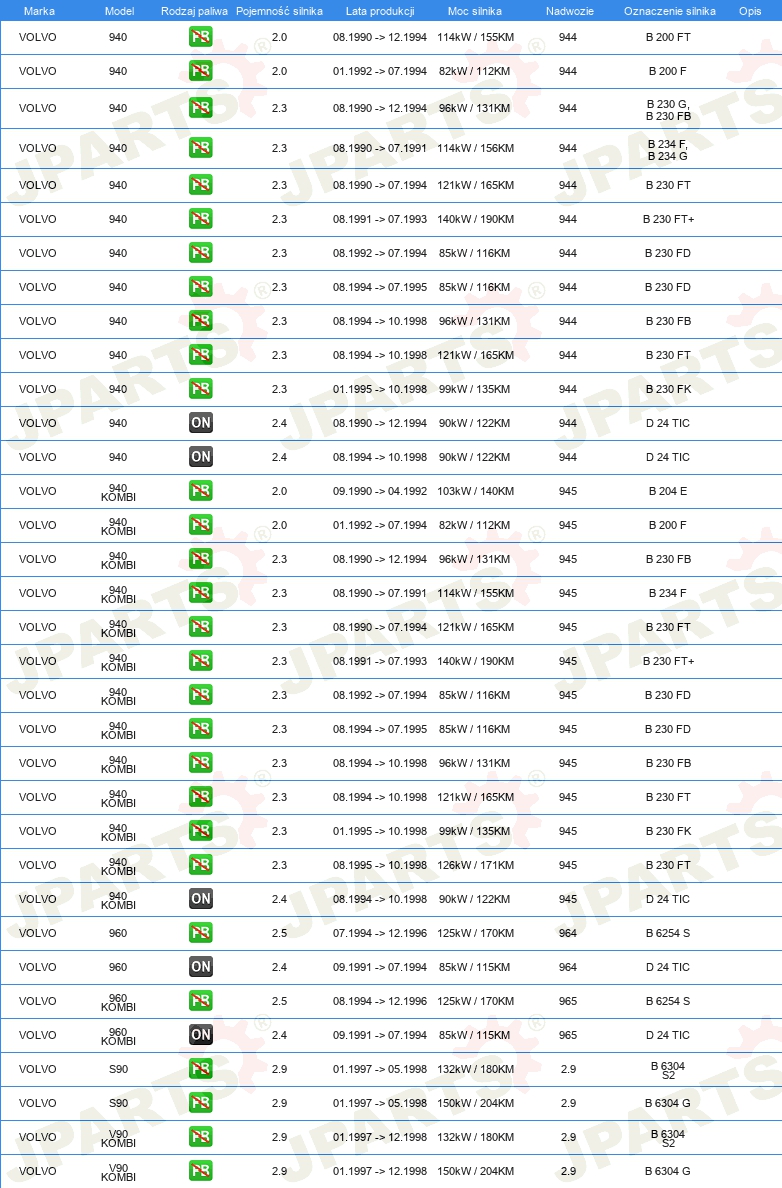
Task: Click petrol icon in B 230 G, B 230 FB row
Action: click(201, 108)
